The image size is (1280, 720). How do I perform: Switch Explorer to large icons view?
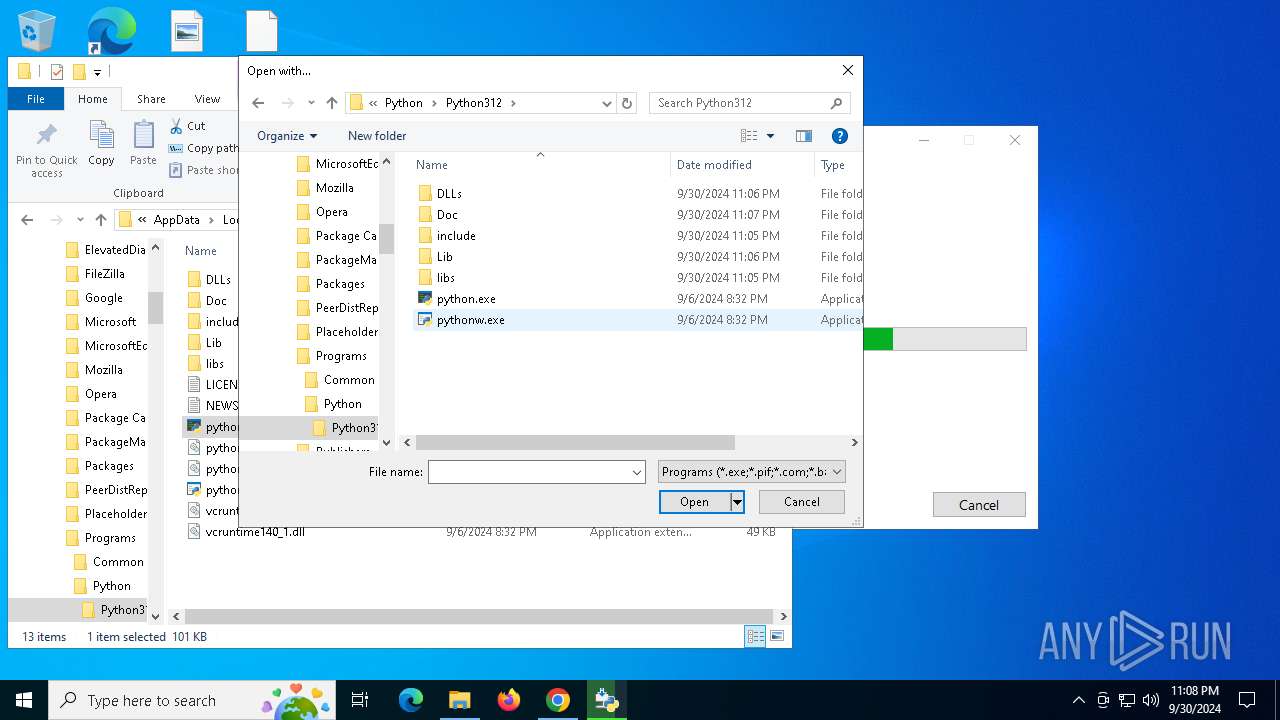[776, 636]
